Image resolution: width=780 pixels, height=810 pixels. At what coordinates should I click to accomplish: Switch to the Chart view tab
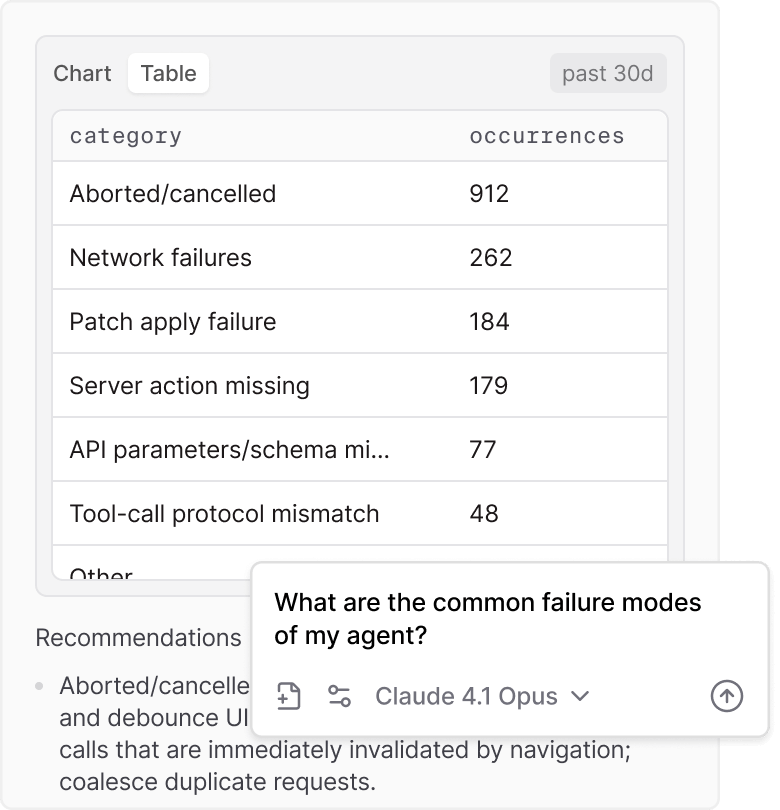coord(82,74)
